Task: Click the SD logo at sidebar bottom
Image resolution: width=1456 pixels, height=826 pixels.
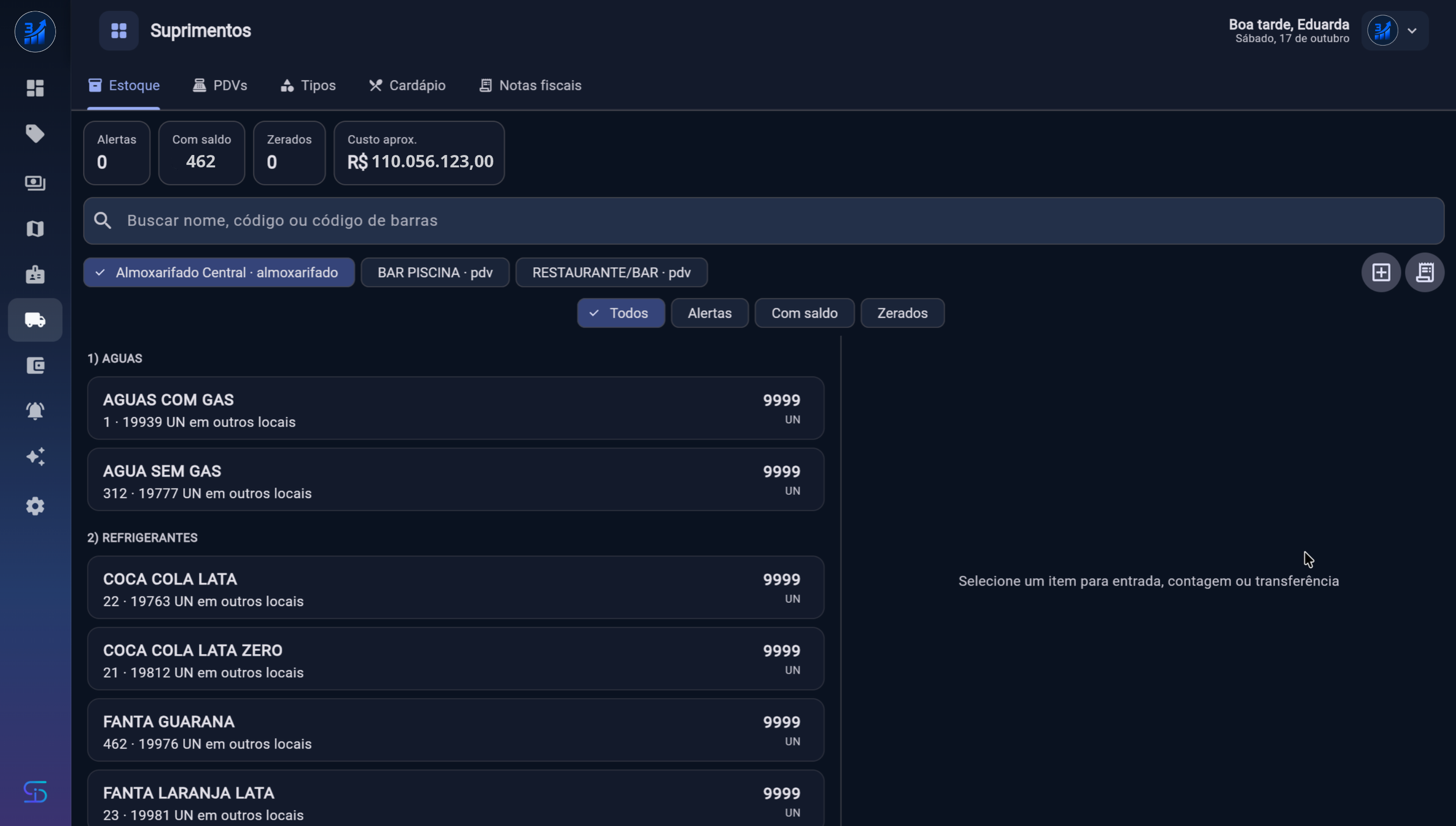Action: tap(35, 791)
